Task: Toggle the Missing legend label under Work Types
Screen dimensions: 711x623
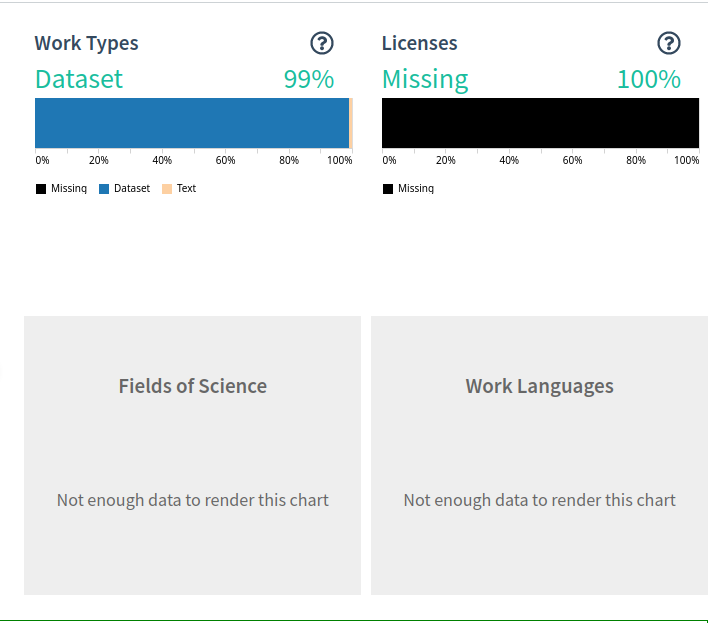Action: click(x=69, y=188)
